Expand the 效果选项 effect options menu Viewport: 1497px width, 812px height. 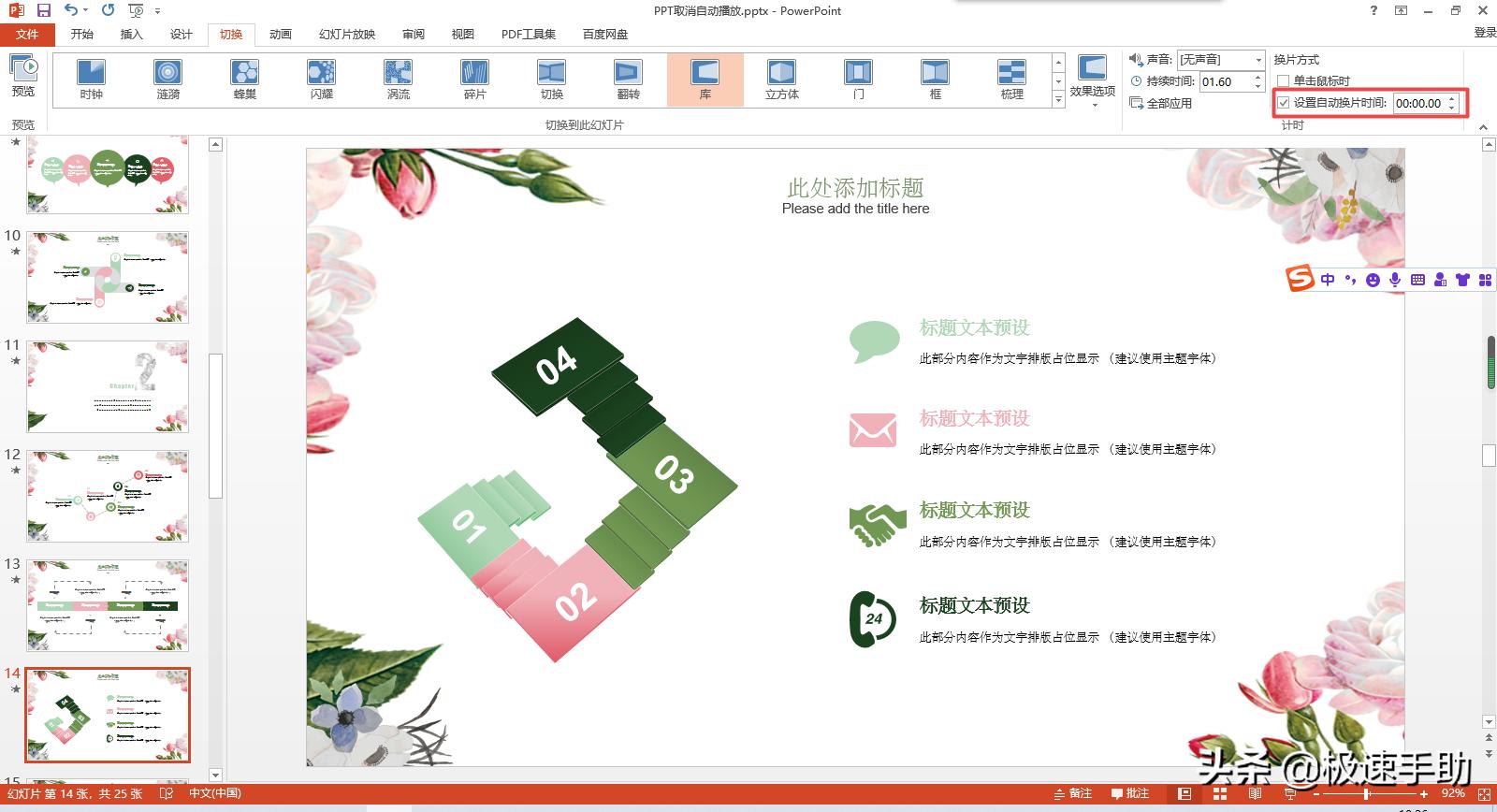(1092, 80)
